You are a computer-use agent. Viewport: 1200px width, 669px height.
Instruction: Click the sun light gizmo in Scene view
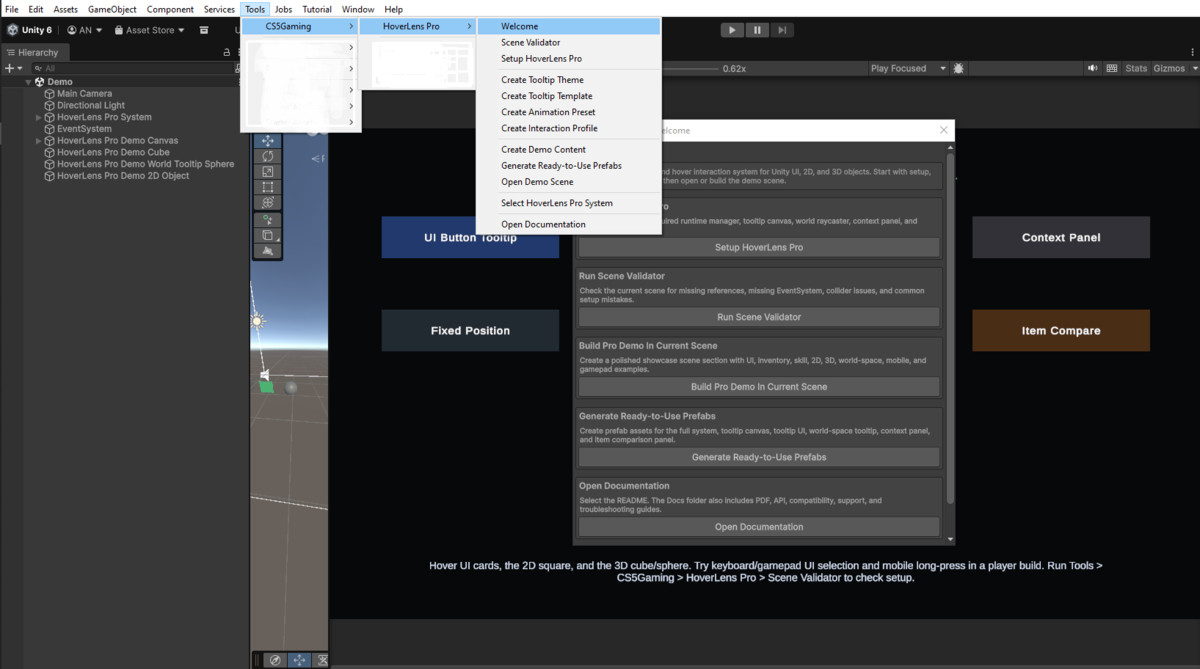tap(258, 321)
